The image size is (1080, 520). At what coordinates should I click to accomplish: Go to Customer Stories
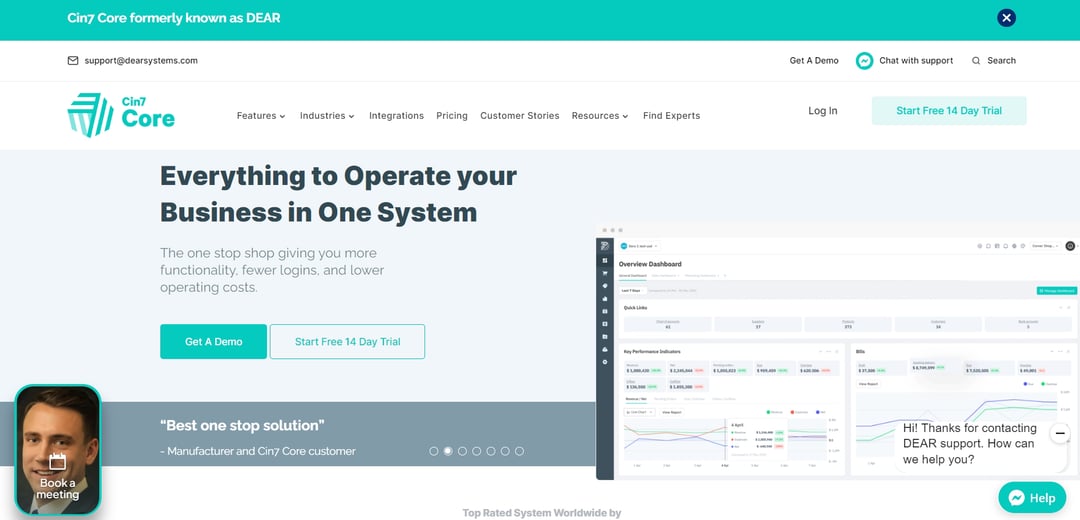[x=520, y=116]
